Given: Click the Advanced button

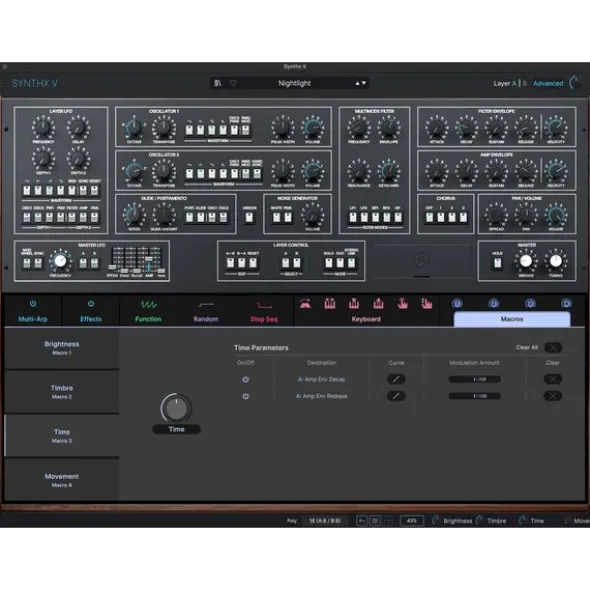Looking at the screenshot, I should tap(548, 83).
